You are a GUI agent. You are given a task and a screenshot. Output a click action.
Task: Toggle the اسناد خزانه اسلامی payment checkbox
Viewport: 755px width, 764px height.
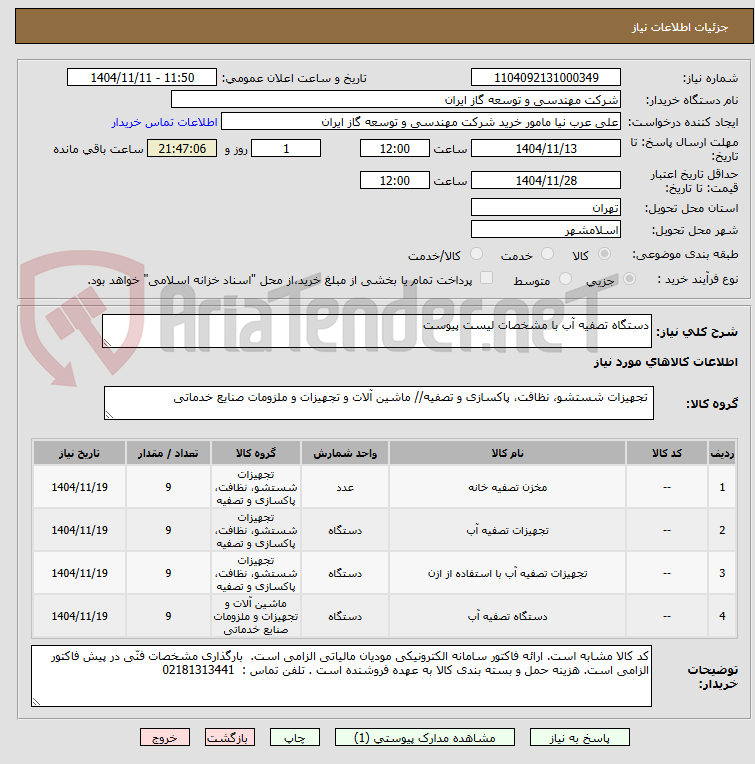pyautogui.click(x=486, y=278)
